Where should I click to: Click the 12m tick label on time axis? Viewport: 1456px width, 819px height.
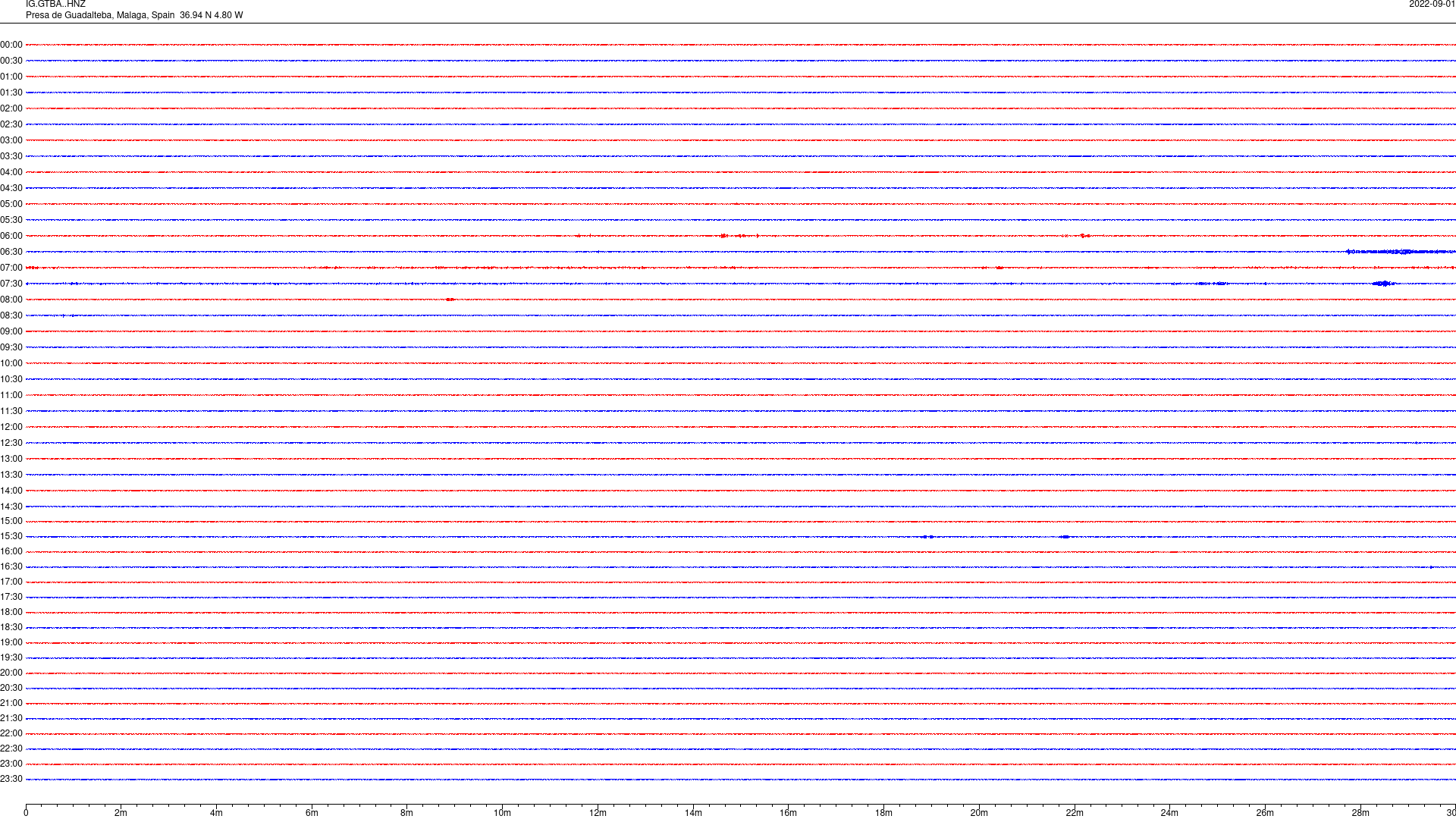598,813
